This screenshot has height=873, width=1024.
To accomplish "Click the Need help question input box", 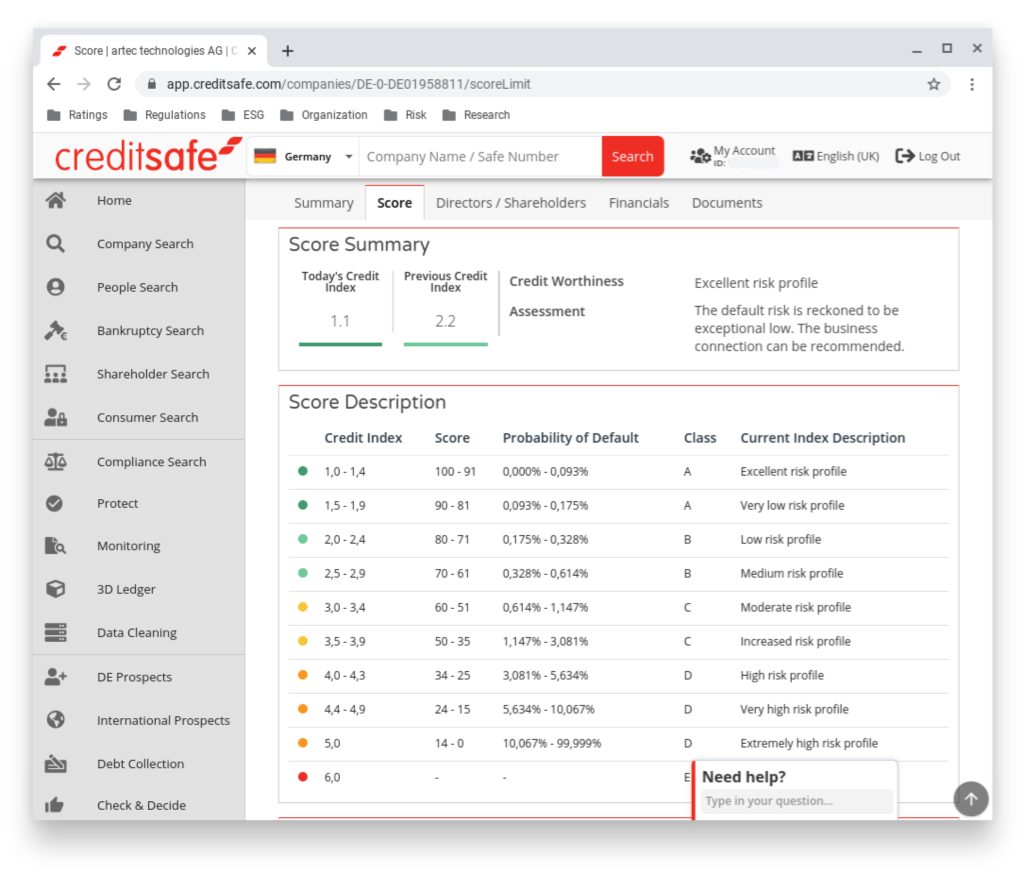I will [x=796, y=801].
